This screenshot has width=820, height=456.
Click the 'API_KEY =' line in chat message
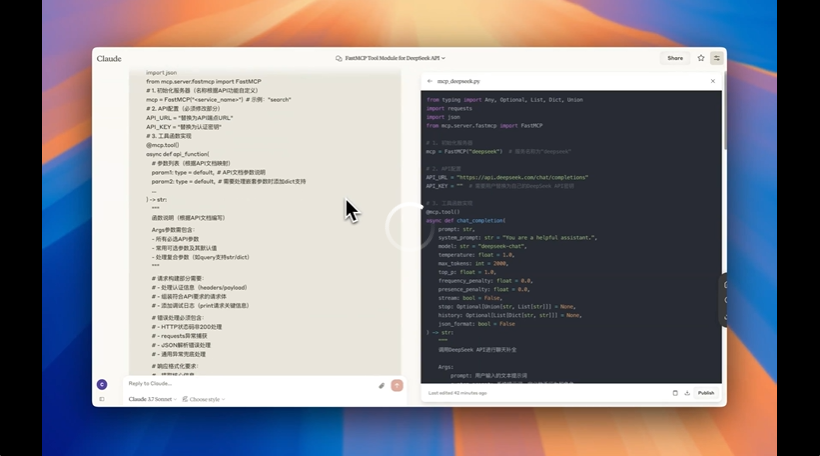tap(184, 127)
